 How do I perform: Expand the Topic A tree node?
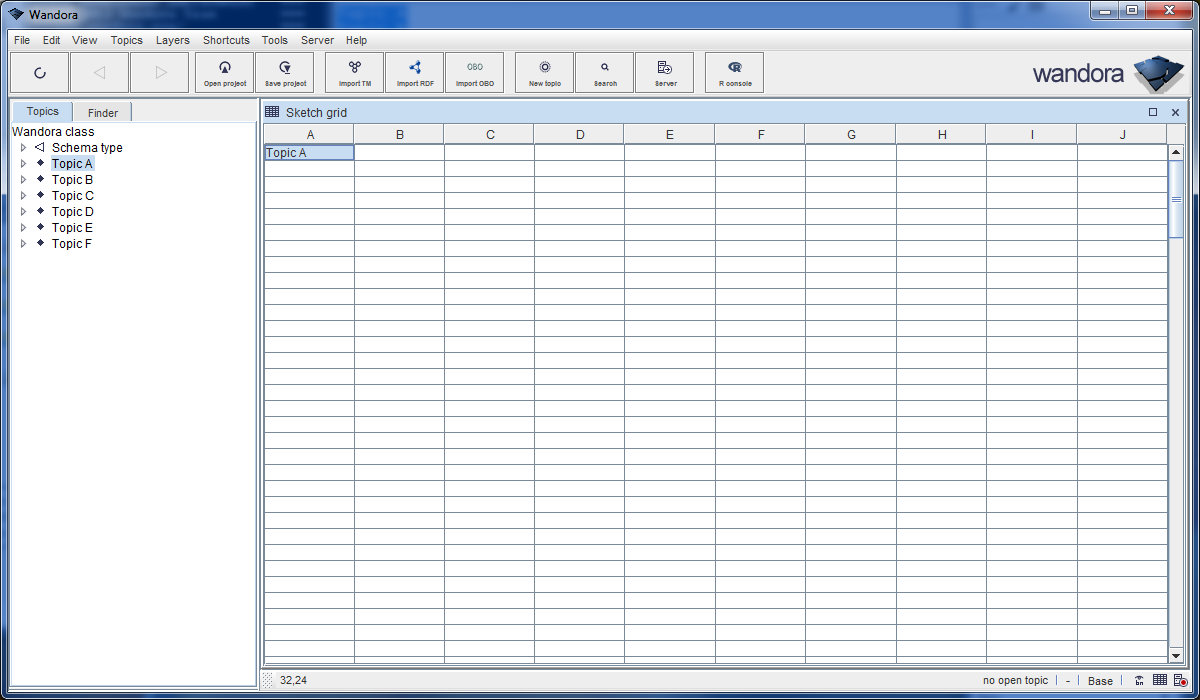[23, 163]
